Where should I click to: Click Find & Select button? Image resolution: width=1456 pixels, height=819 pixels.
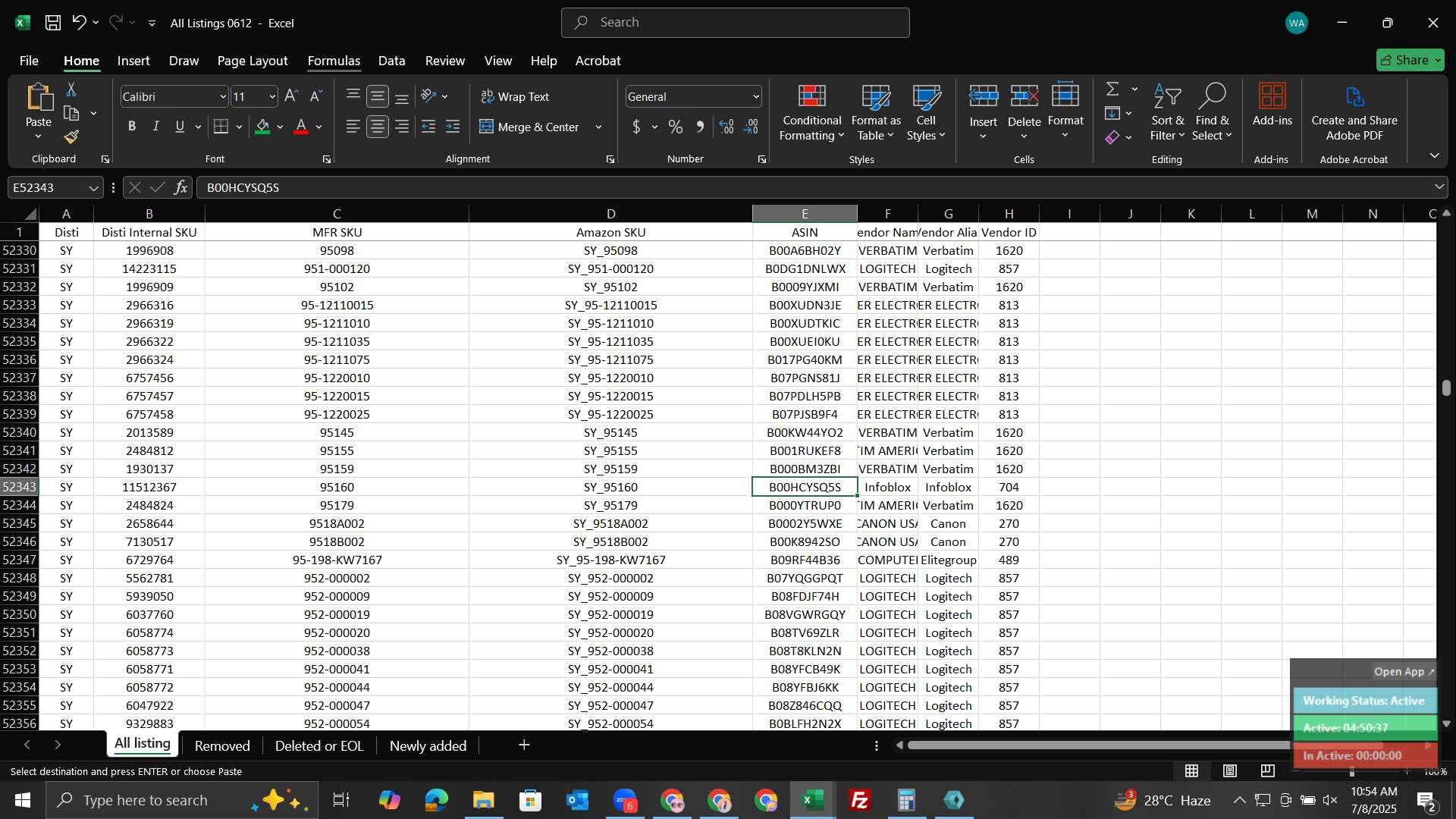pos(1211,112)
